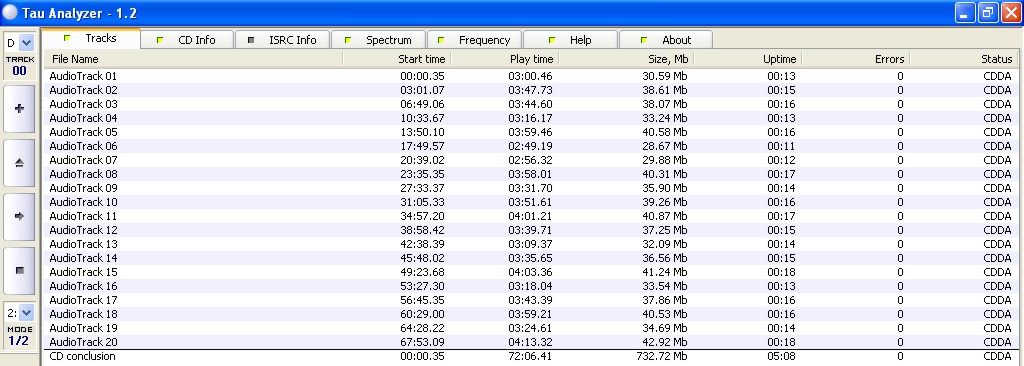Open the ISRC Info tab

coord(282,40)
